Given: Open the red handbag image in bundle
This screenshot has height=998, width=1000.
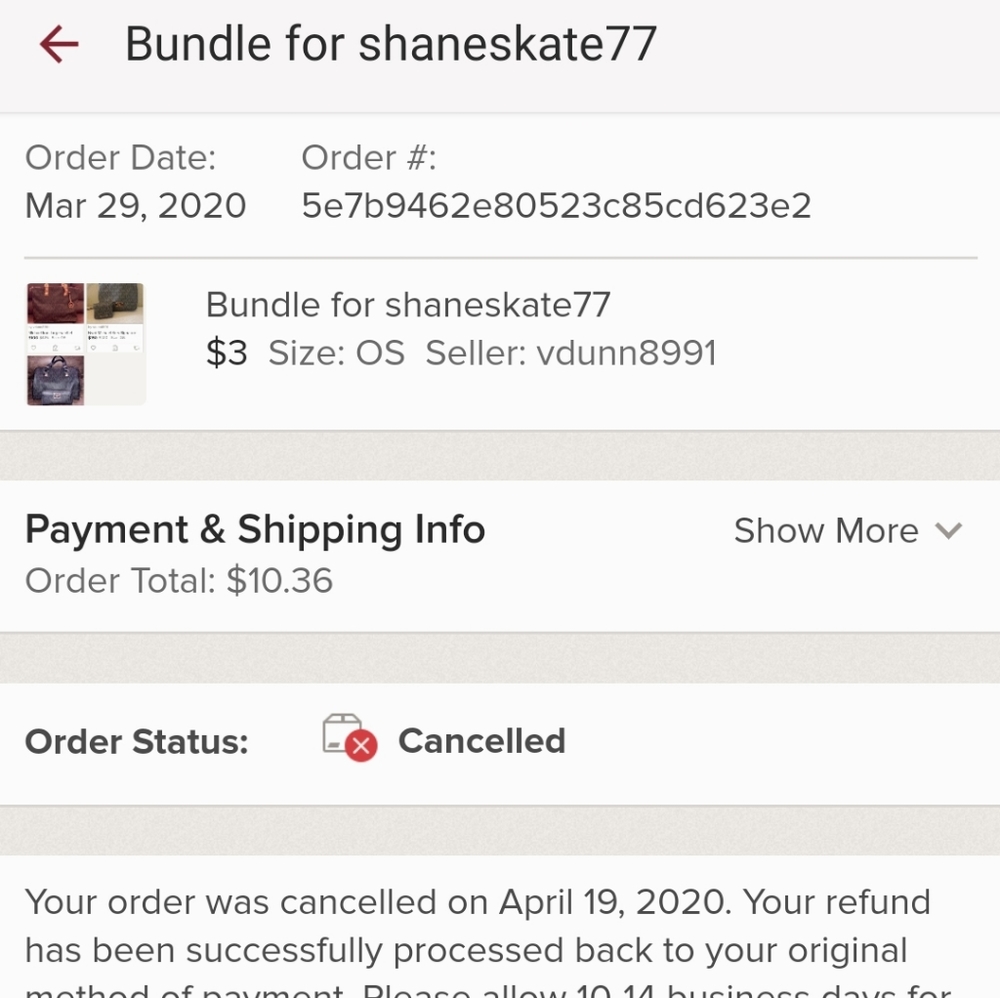Looking at the screenshot, I should [55, 303].
